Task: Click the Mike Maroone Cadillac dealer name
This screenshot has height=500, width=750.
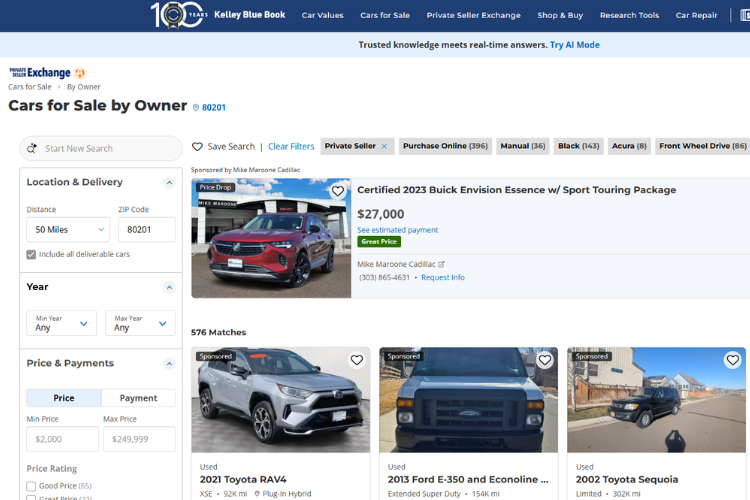Action: pos(397,264)
